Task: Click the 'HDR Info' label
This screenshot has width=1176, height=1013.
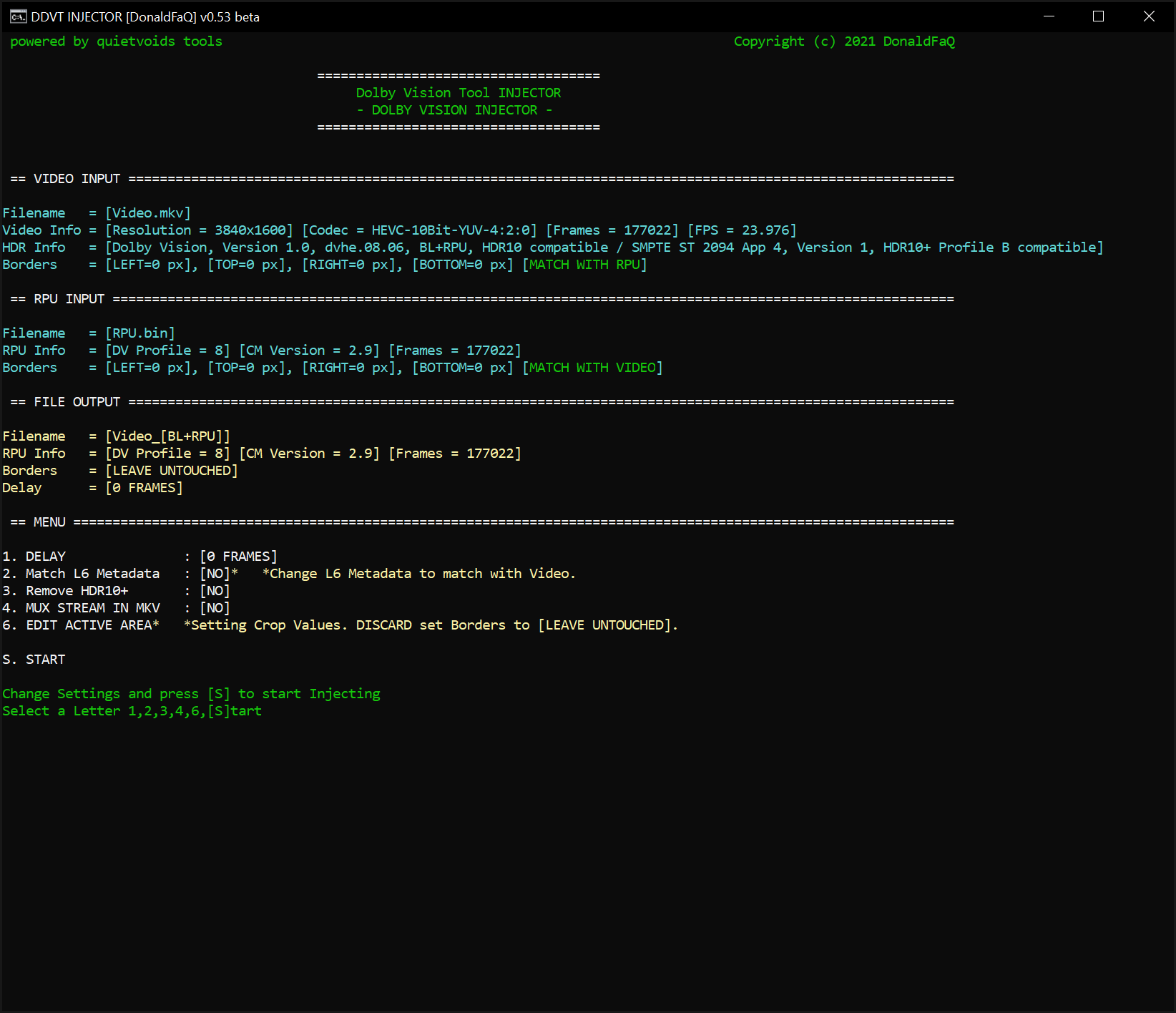Action: click(34, 248)
